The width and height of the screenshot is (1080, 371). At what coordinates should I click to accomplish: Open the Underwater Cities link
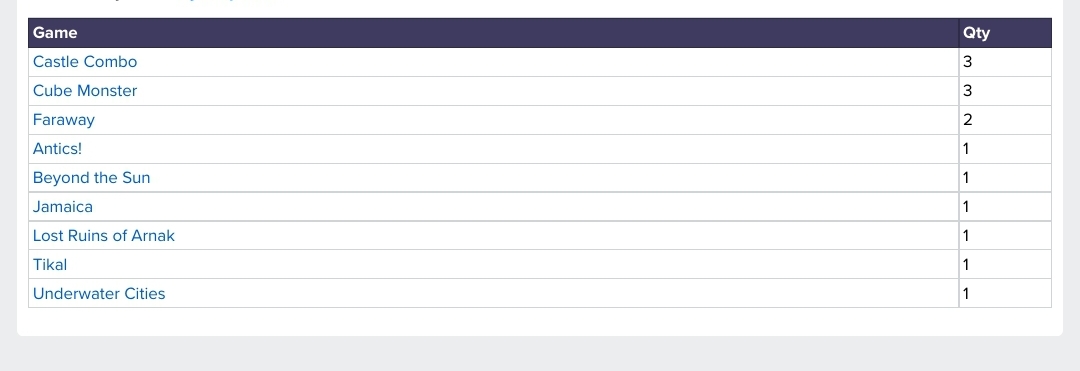pos(99,293)
